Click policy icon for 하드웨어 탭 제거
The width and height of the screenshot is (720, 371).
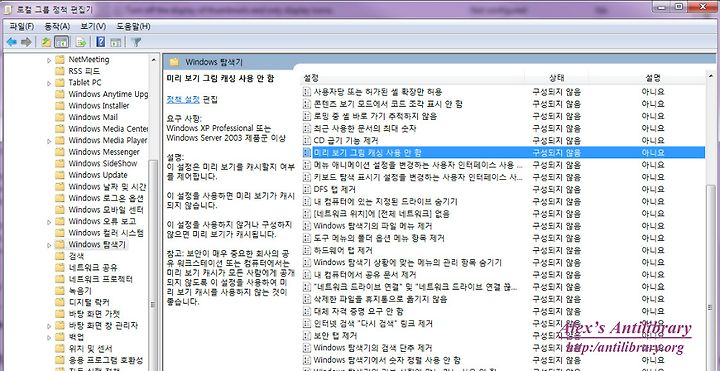(307, 250)
